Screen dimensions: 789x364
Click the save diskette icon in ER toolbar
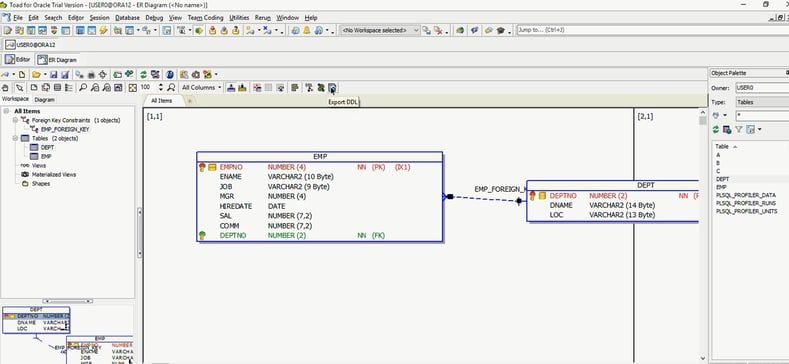[x=53, y=75]
